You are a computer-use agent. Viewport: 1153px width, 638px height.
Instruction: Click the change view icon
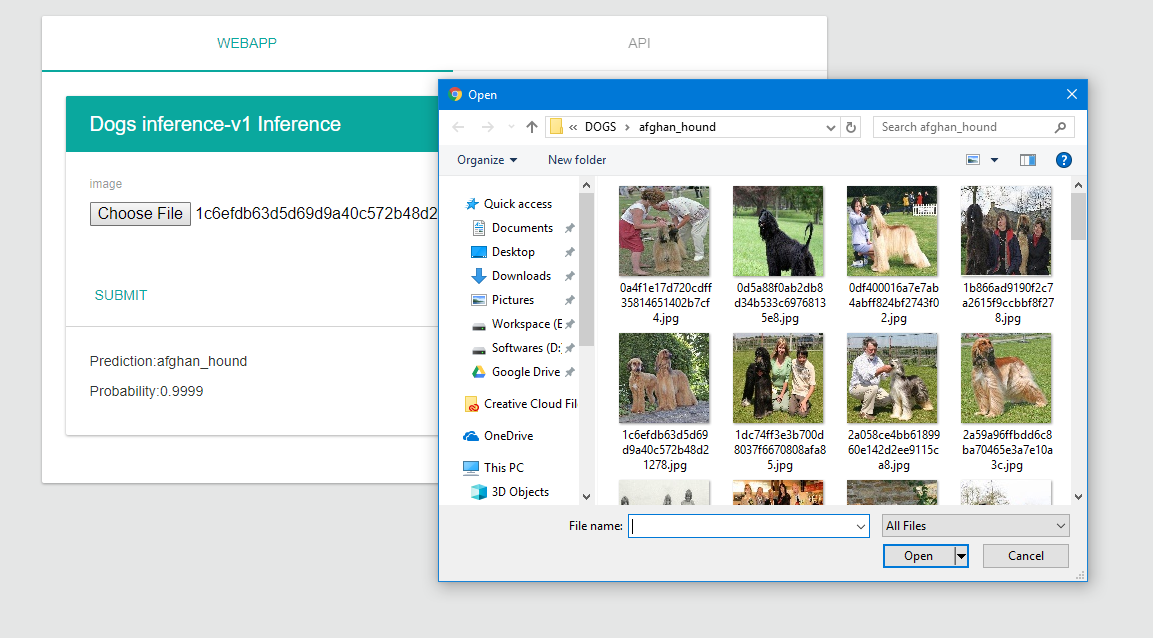(x=973, y=160)
